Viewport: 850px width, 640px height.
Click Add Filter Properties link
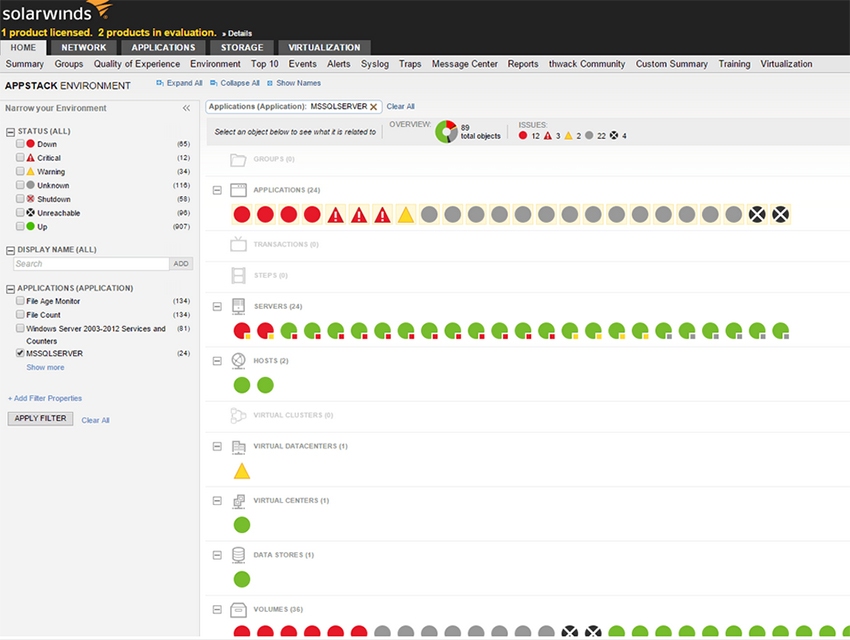click(x=45, y=398)
